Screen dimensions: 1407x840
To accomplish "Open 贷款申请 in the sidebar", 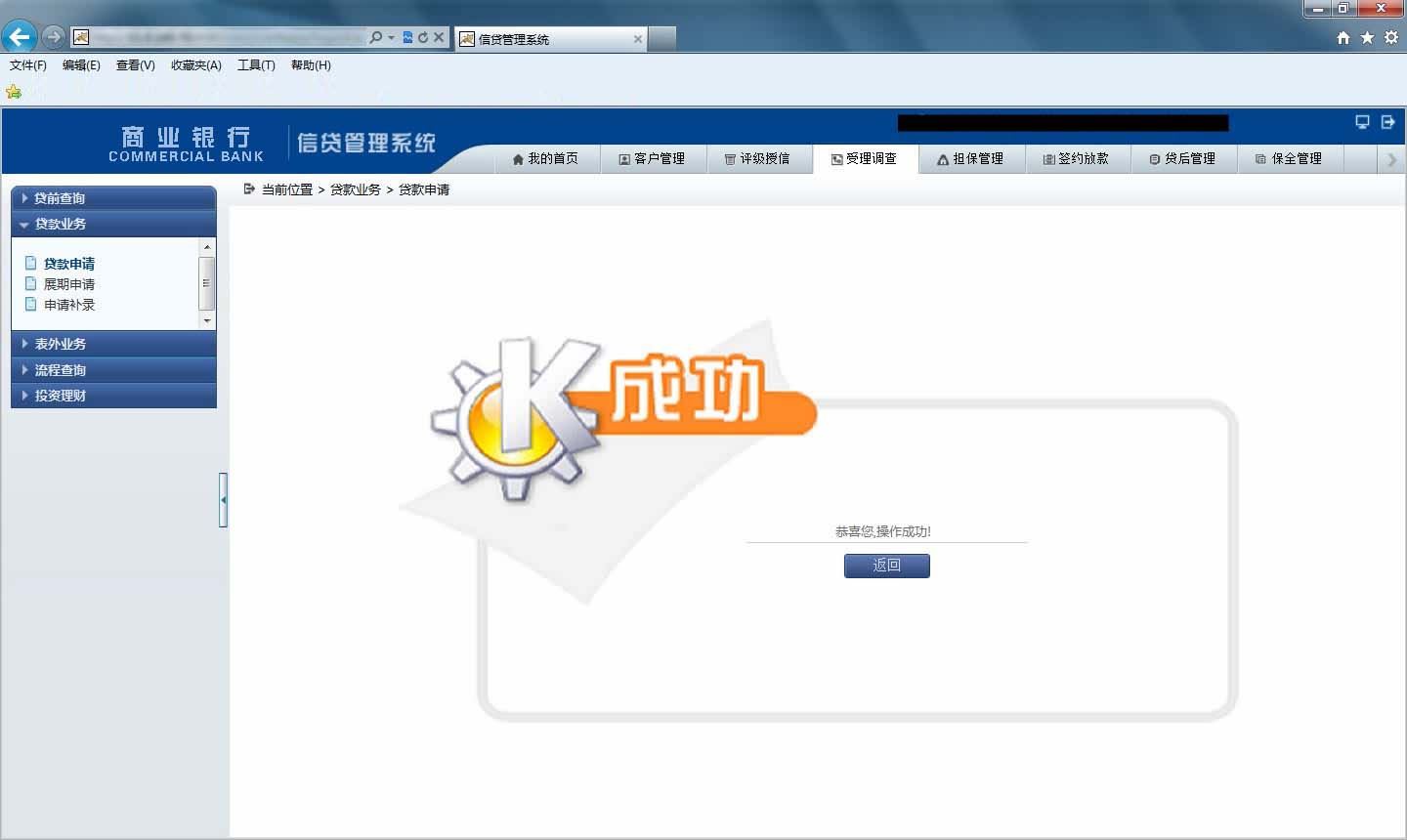I will pyautogui.click(x=69, y=264).
